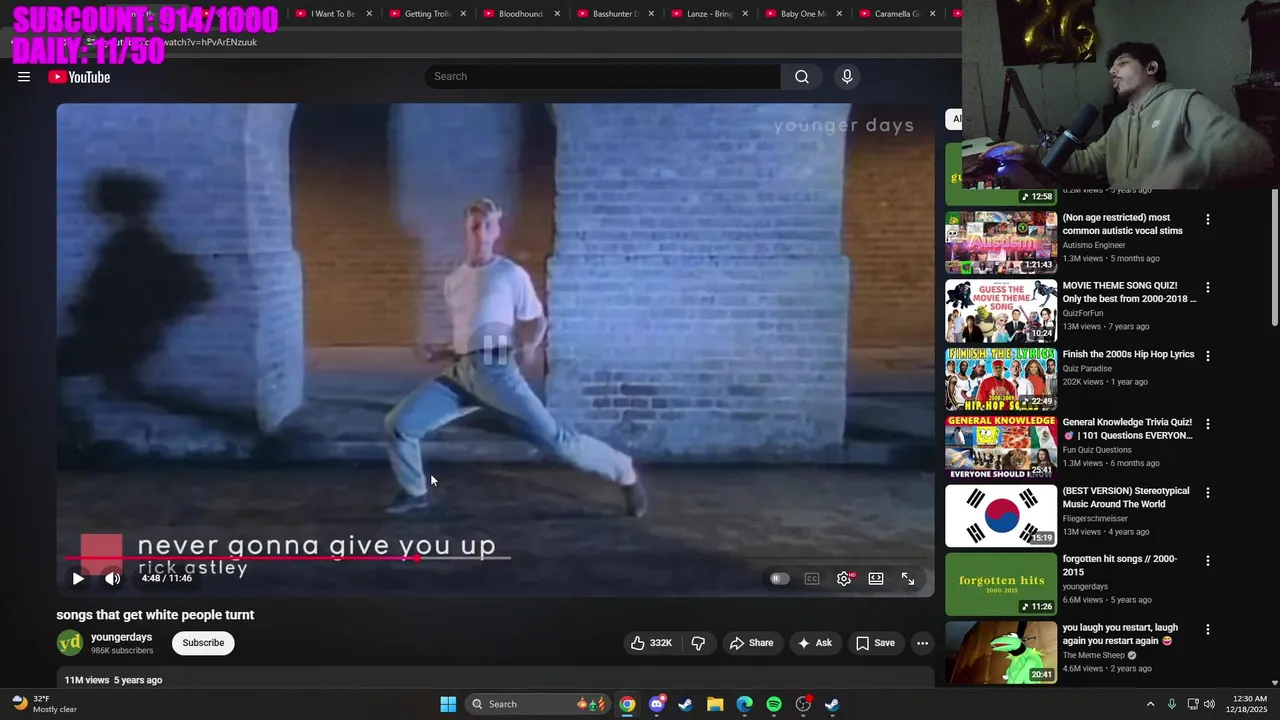This screenshot has width=1280, height=720.
Task: Open the movie theme song quiz thumbnail
Action: (1001, 310)
